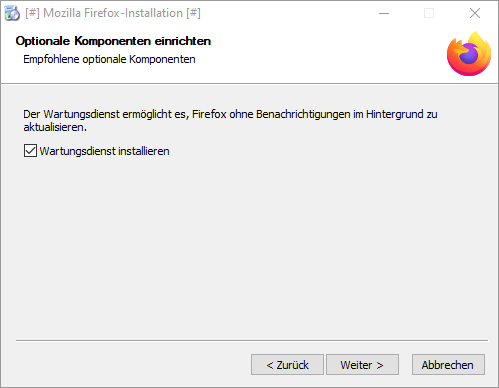Click the white header panel beside the logo

point(320,53)
